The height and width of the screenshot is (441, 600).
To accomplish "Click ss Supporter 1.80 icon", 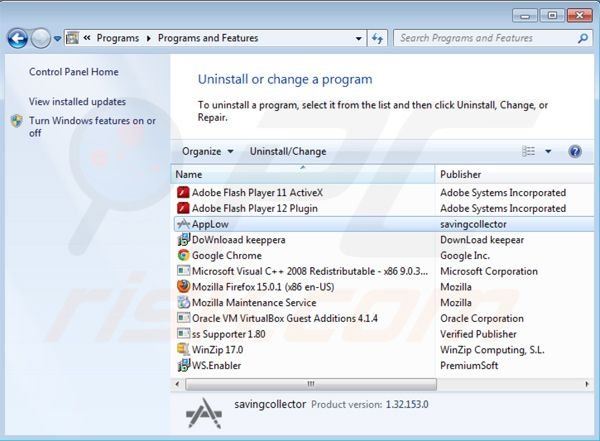I will 183,333.
